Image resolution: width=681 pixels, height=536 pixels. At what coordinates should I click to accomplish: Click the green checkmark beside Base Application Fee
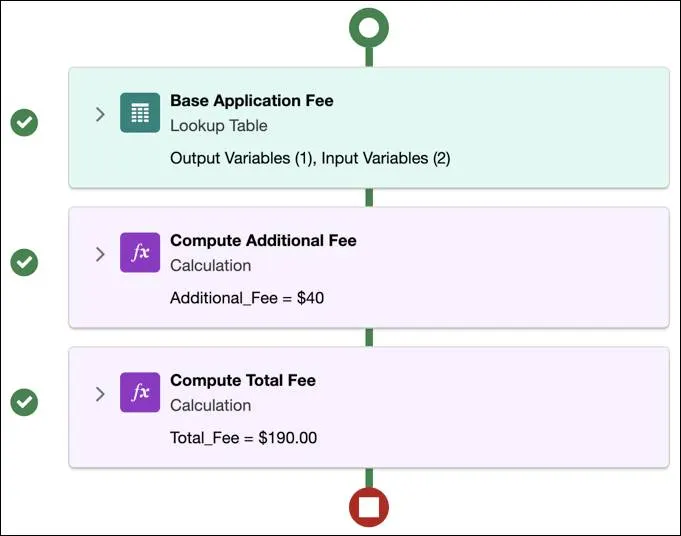24,122
